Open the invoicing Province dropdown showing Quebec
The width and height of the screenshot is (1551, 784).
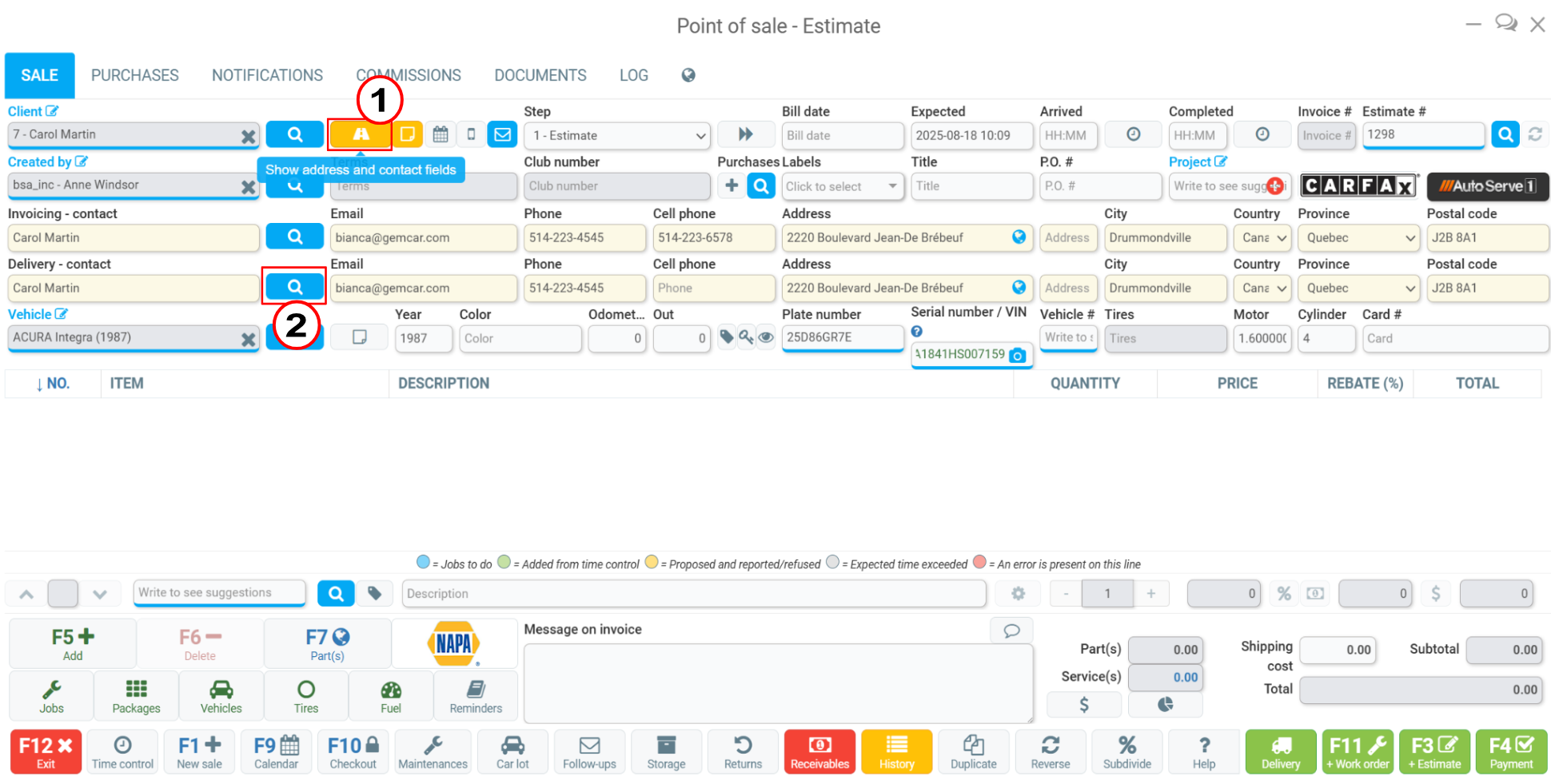1358,238
